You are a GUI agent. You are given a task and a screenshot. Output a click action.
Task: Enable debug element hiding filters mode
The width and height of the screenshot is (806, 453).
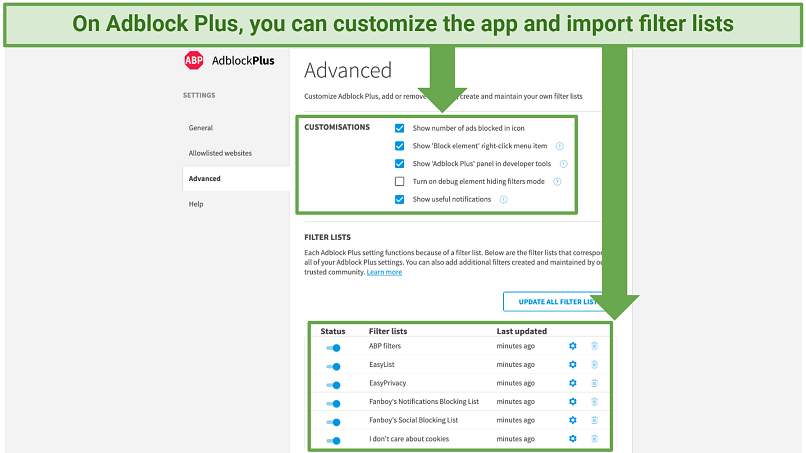399,182
